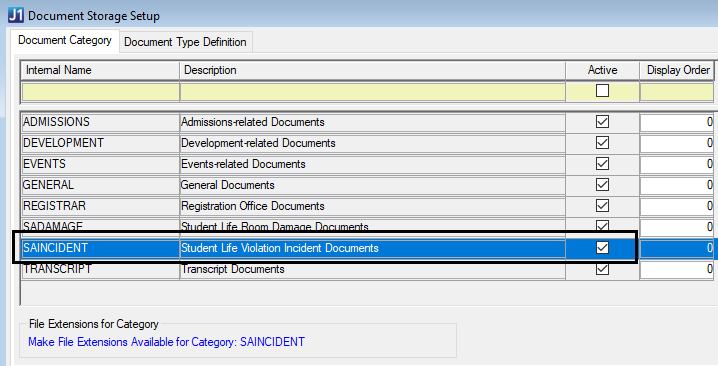Select the SAINCIDENT internal name cell
The image size is (718, 366).
pyautogui.click(x=100, y=248)
